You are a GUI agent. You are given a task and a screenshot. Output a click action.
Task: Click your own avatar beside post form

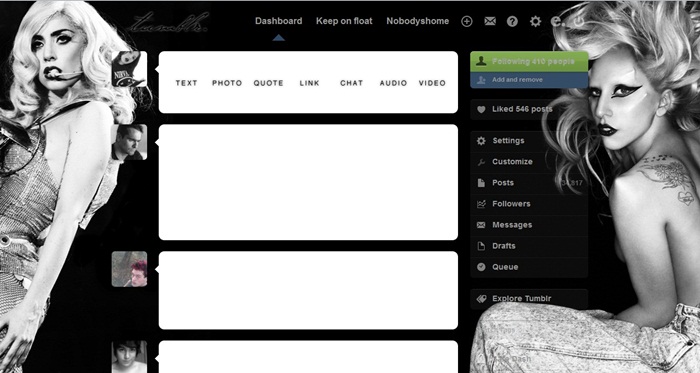coord(129,69)
